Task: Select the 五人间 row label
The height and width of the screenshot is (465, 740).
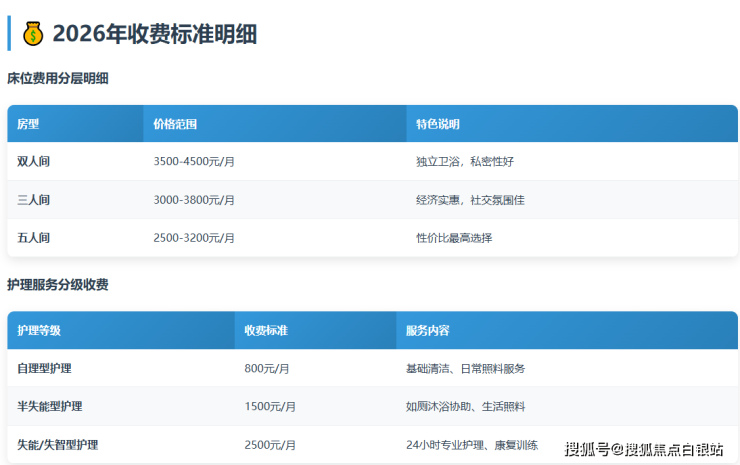Action: coord(34,238)
